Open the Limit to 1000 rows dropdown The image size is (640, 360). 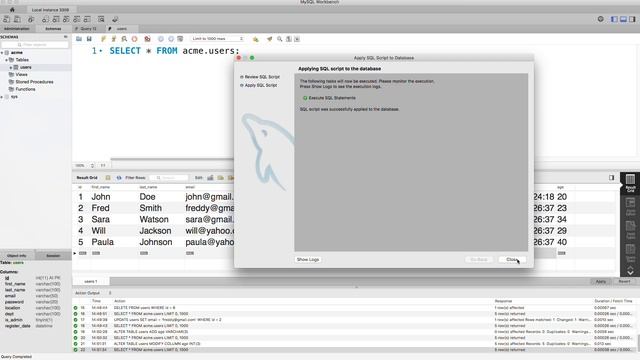click(217, 39)
